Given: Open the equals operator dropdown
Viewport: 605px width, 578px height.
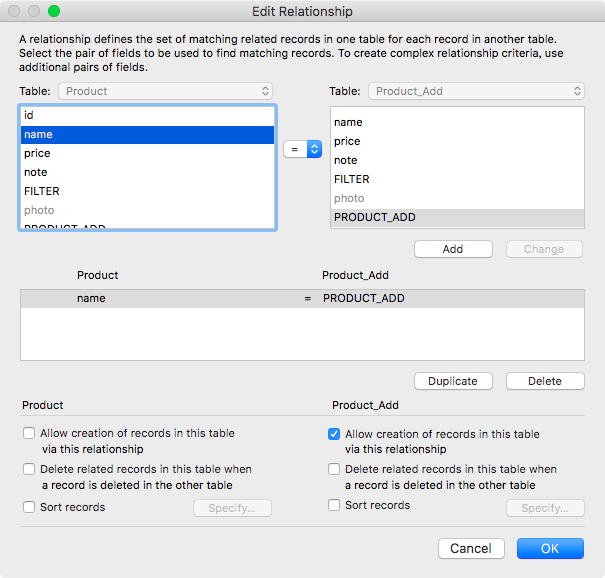Looking at the screenshot, I should [302, 149].
